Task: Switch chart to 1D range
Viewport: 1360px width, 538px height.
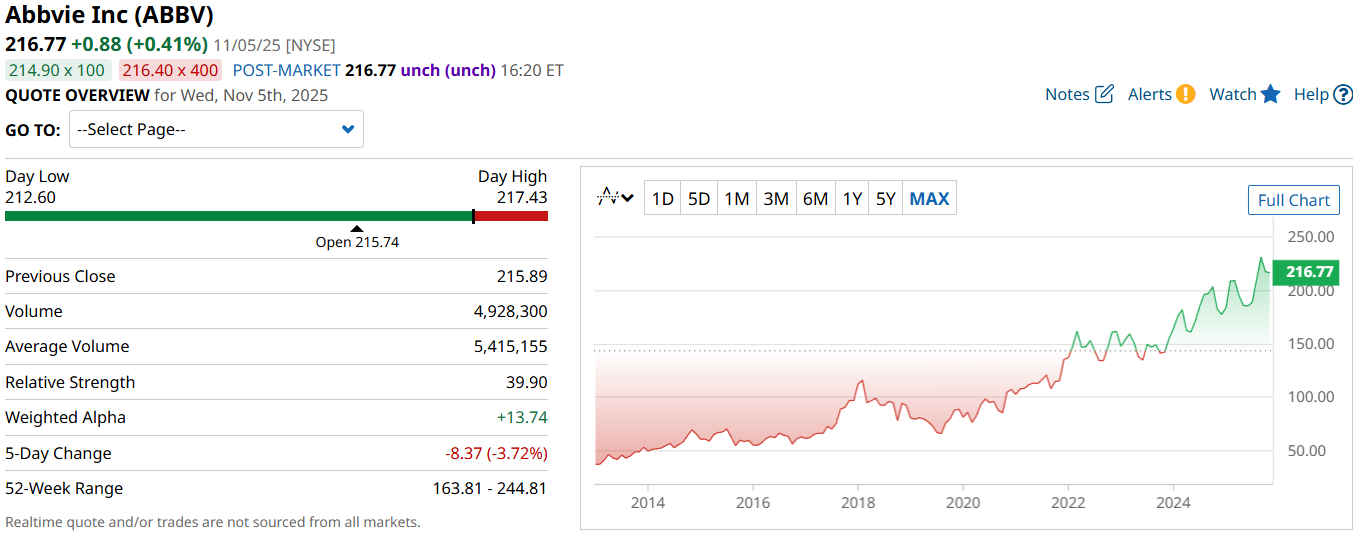Action: tap(662, 198)
